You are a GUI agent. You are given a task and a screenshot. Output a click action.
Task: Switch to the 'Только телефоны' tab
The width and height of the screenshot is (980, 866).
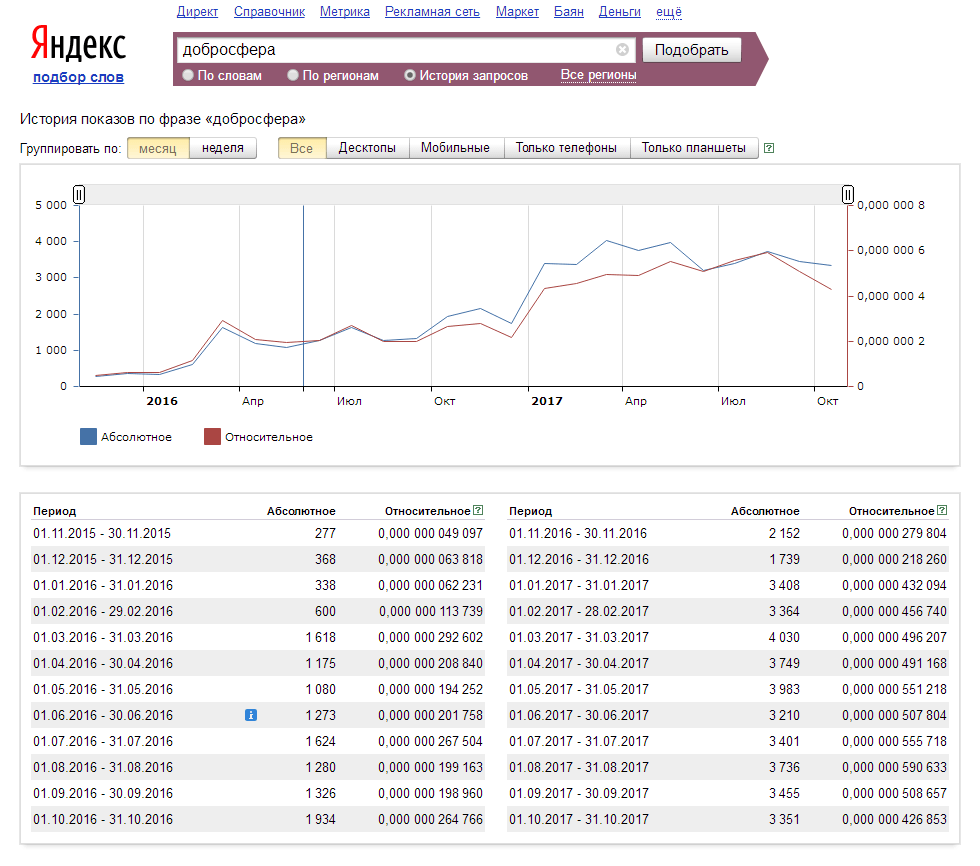[x=566, y=148]
